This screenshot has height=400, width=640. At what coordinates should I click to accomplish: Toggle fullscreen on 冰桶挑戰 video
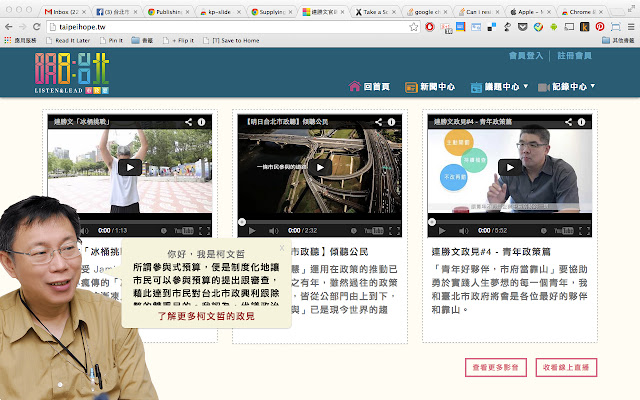(x=204, y=231)
